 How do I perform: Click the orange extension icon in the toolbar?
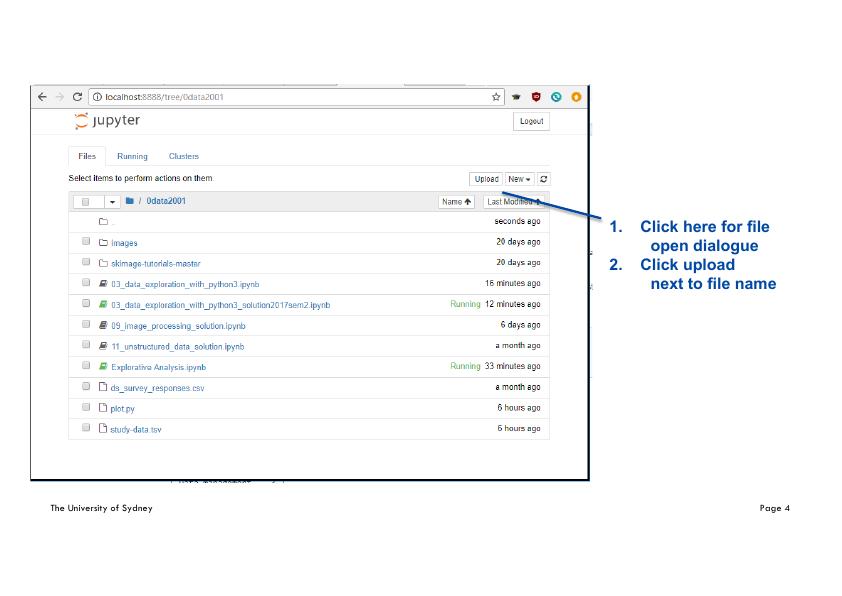coord(576,97)
